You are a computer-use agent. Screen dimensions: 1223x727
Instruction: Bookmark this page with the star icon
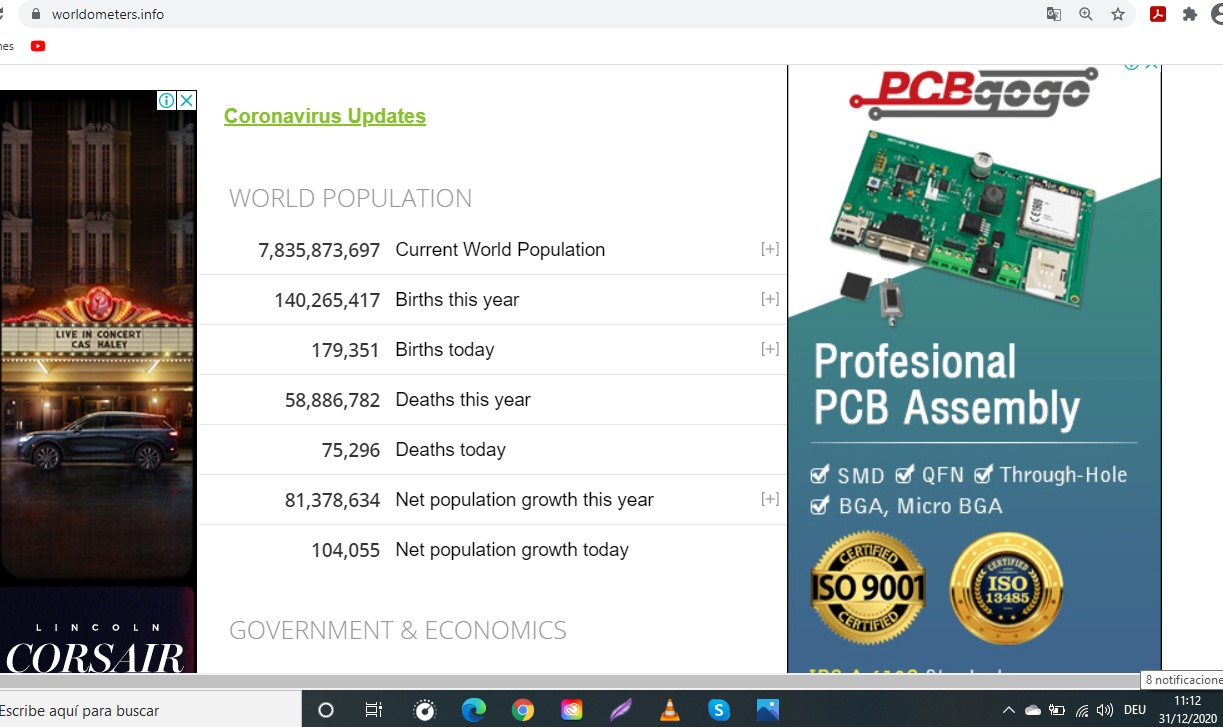click(x=1118, y=14)
